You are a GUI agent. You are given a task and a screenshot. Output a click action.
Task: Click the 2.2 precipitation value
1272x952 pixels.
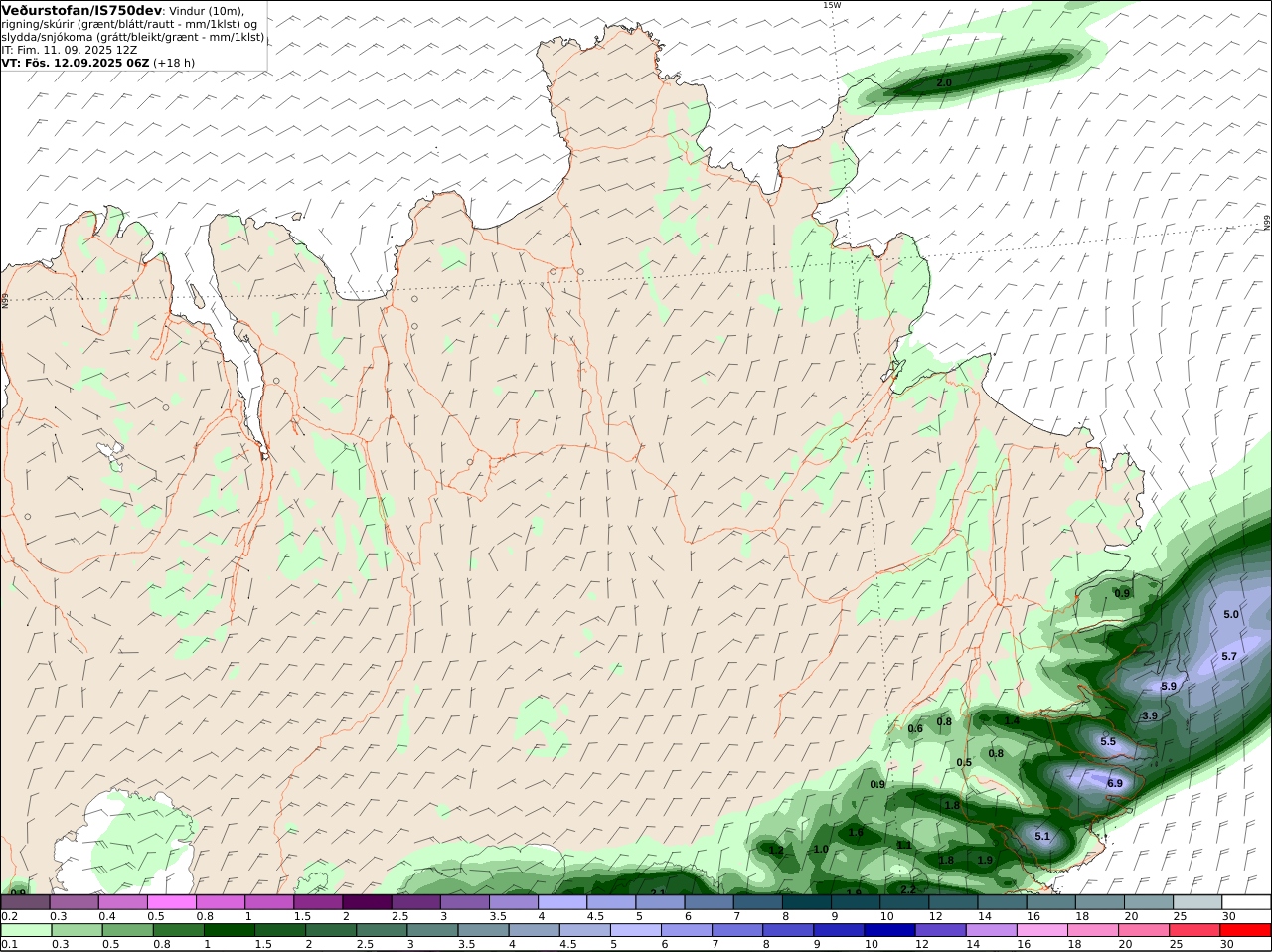point(908,888)
